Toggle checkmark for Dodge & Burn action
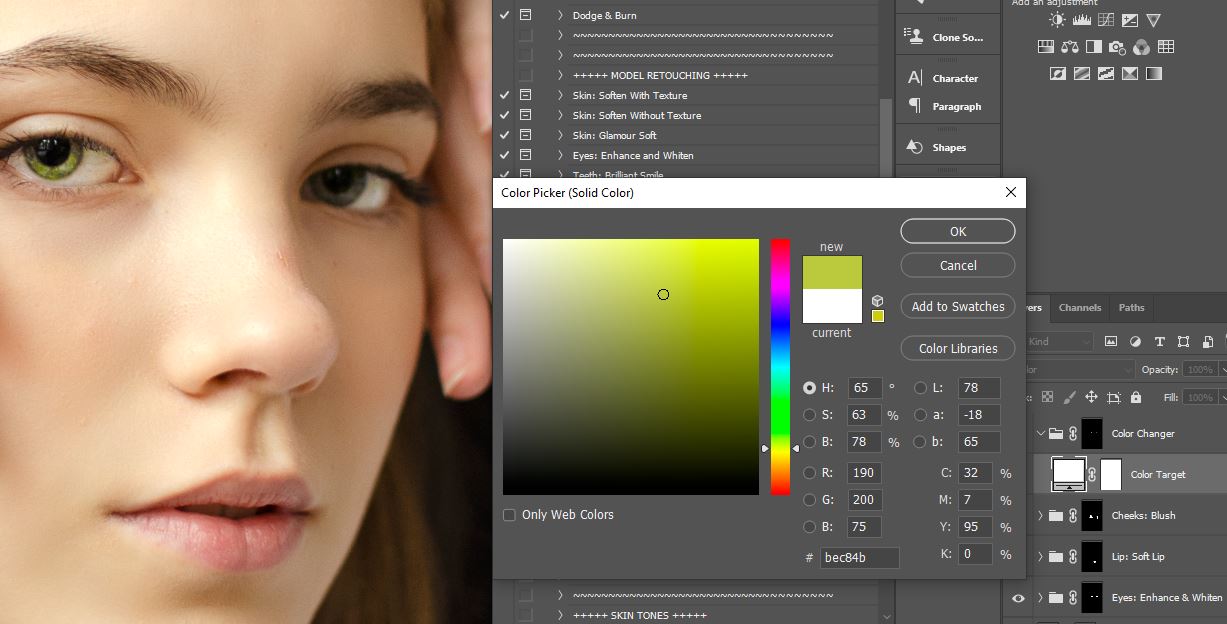The image size is (1227, 624). (x=504, y=15)
